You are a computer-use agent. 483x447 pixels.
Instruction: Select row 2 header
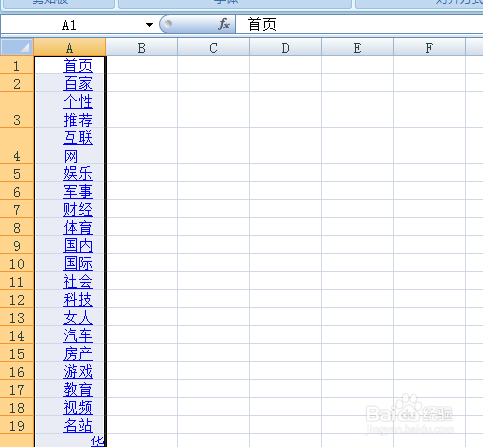point(17,83)
